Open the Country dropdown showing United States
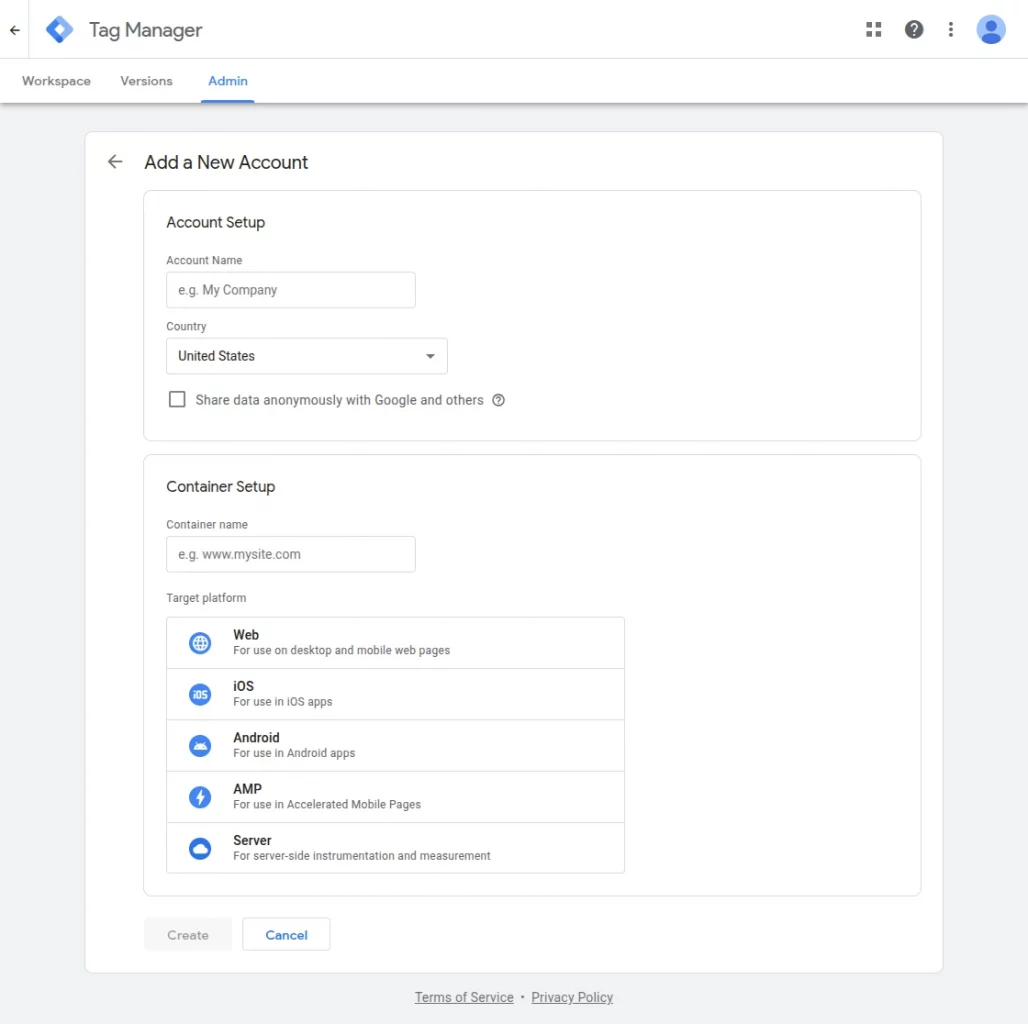Image resolution: width=1028 pixels, height=1024 pixels. click(307, 356)
